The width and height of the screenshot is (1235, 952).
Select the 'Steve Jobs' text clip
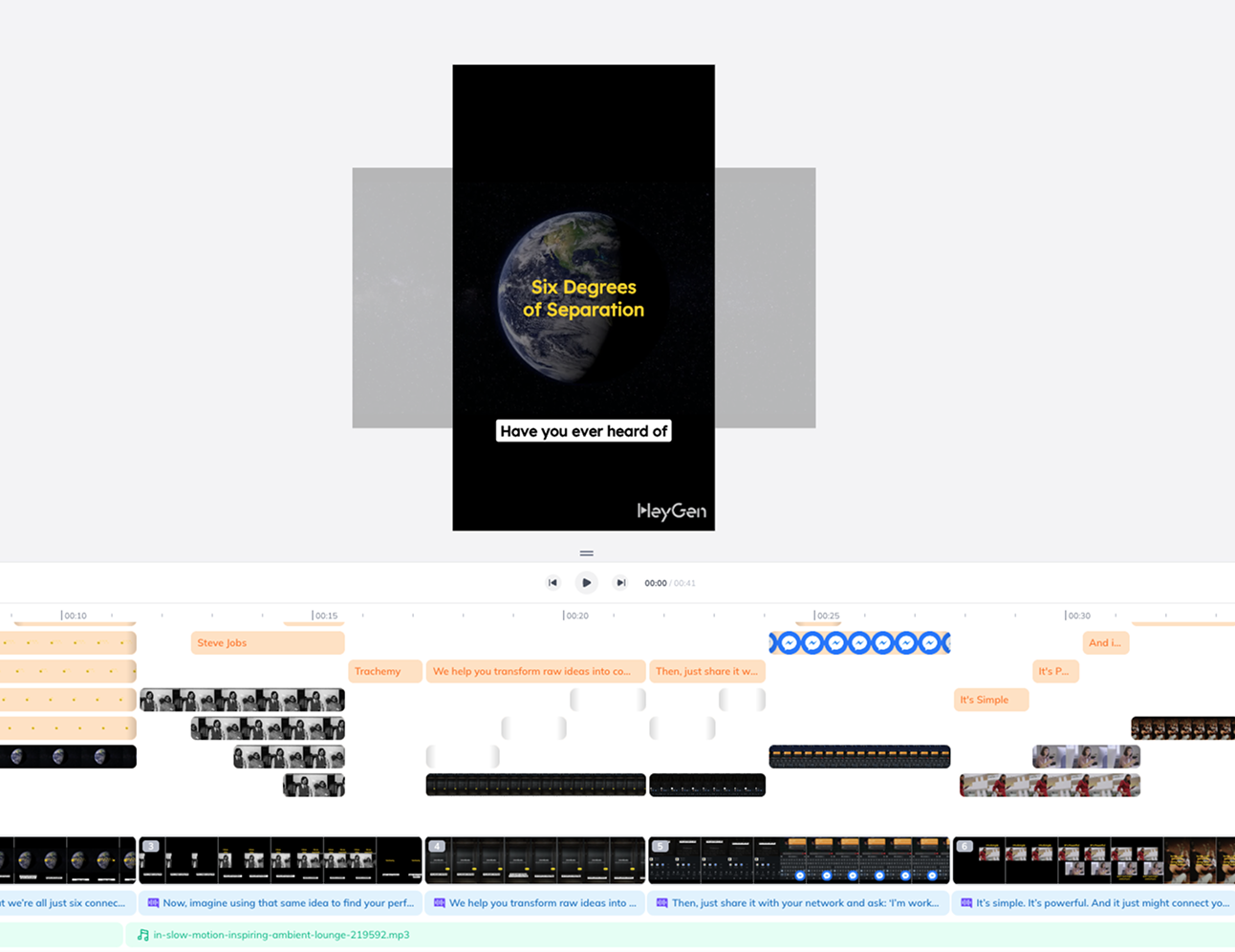click(267, 643)
